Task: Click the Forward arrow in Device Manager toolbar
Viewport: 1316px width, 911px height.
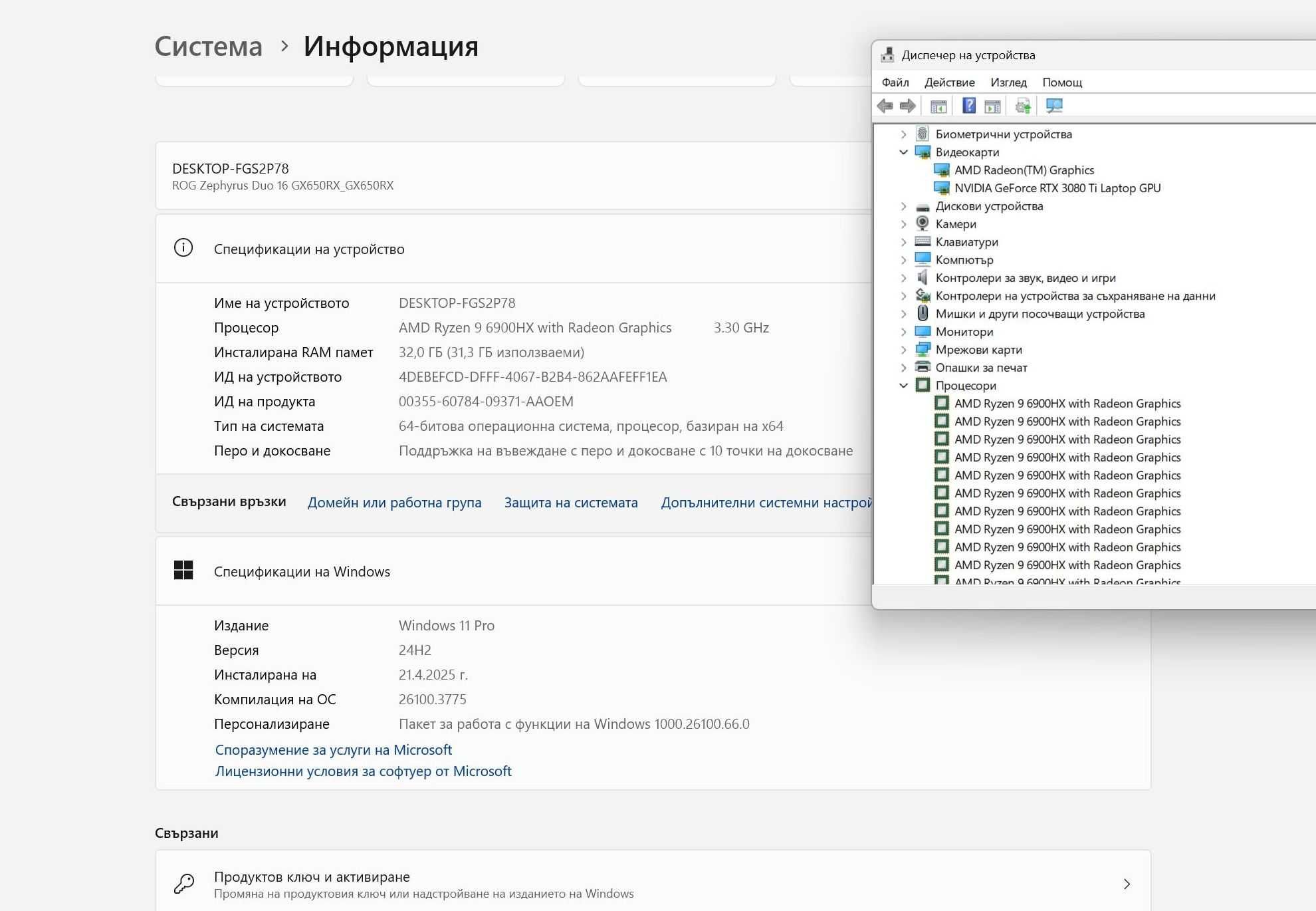Action: tap(907, 106)
